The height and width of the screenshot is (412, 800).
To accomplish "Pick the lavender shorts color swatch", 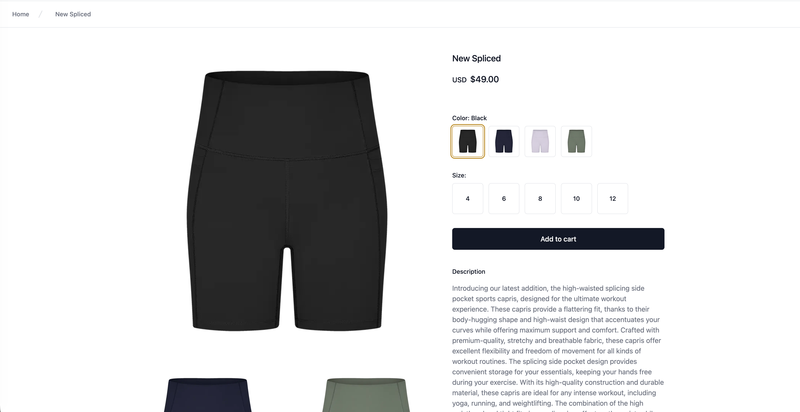I will tap(540, 141).
